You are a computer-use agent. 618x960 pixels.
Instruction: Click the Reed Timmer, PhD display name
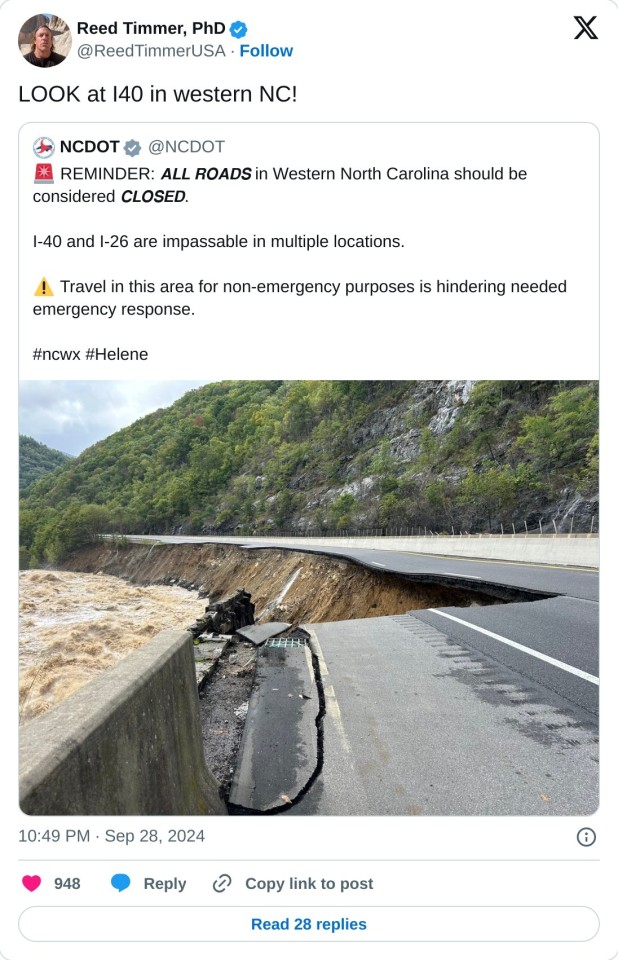click(x=151, y=28)
